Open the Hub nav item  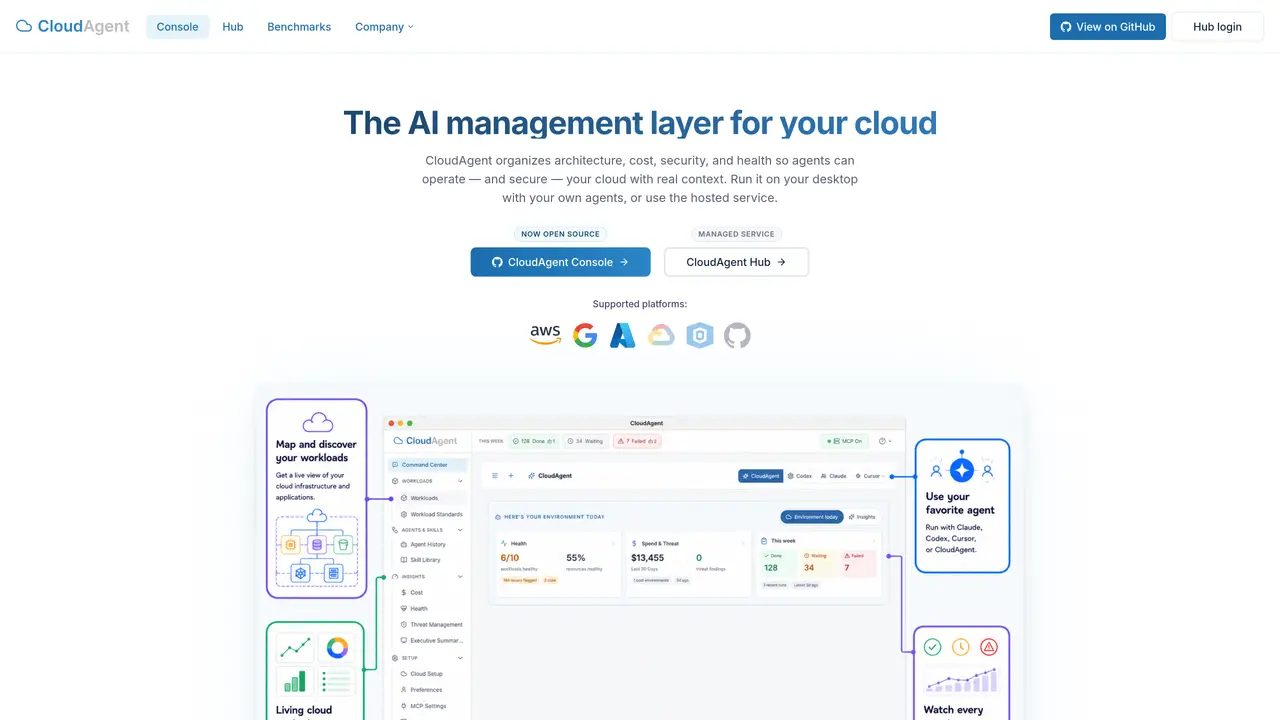pyautogui.click(x=233, y=27)
